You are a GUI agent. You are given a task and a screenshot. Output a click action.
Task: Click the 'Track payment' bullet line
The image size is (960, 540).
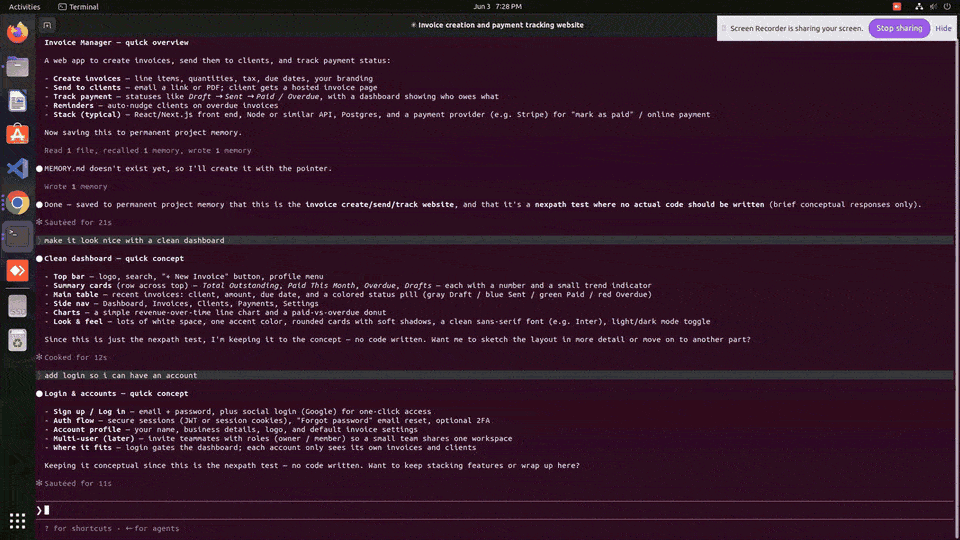pos(271,97)
